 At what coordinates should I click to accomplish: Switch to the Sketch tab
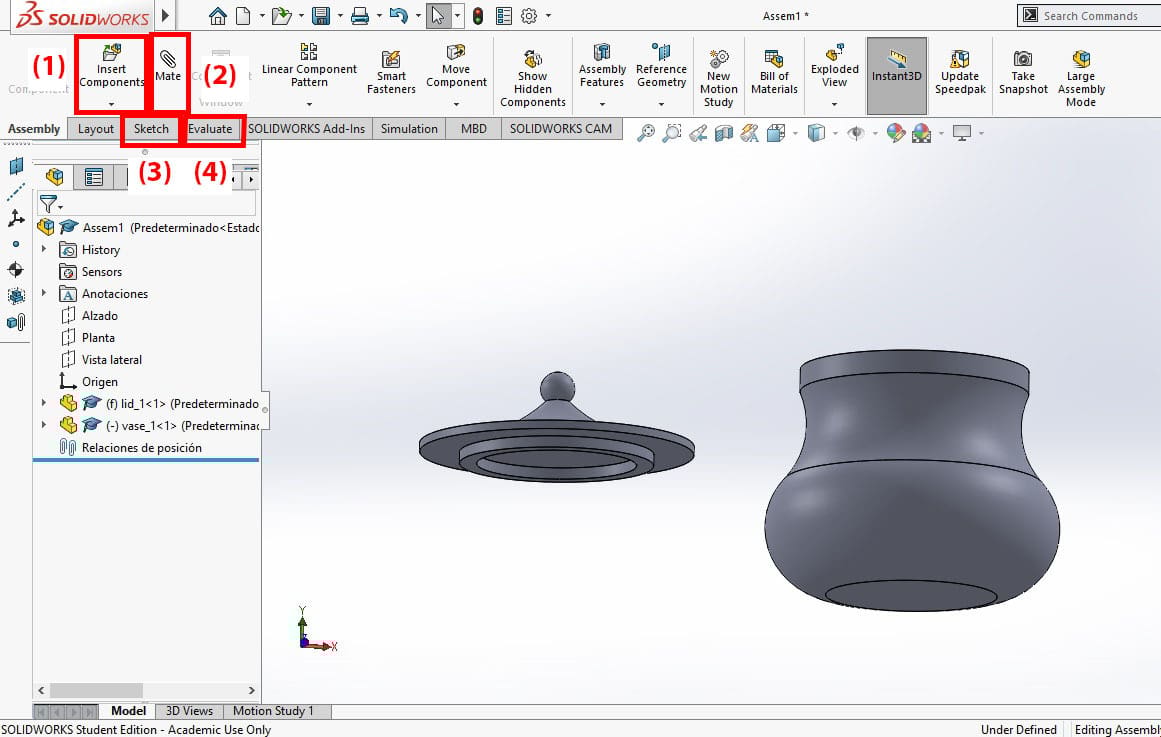[x=151, y=129]
